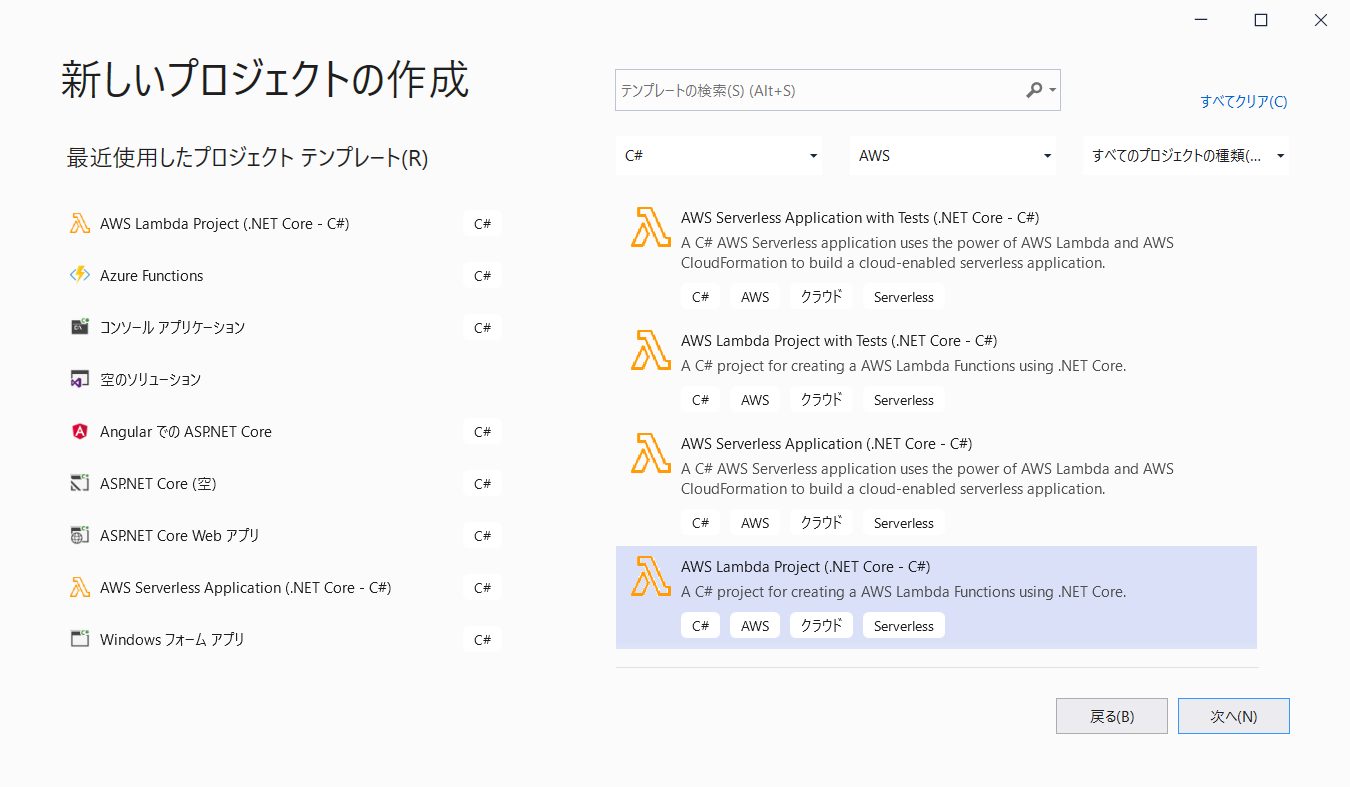Click the C# tag beside Azure Functions

click(482, 276)
